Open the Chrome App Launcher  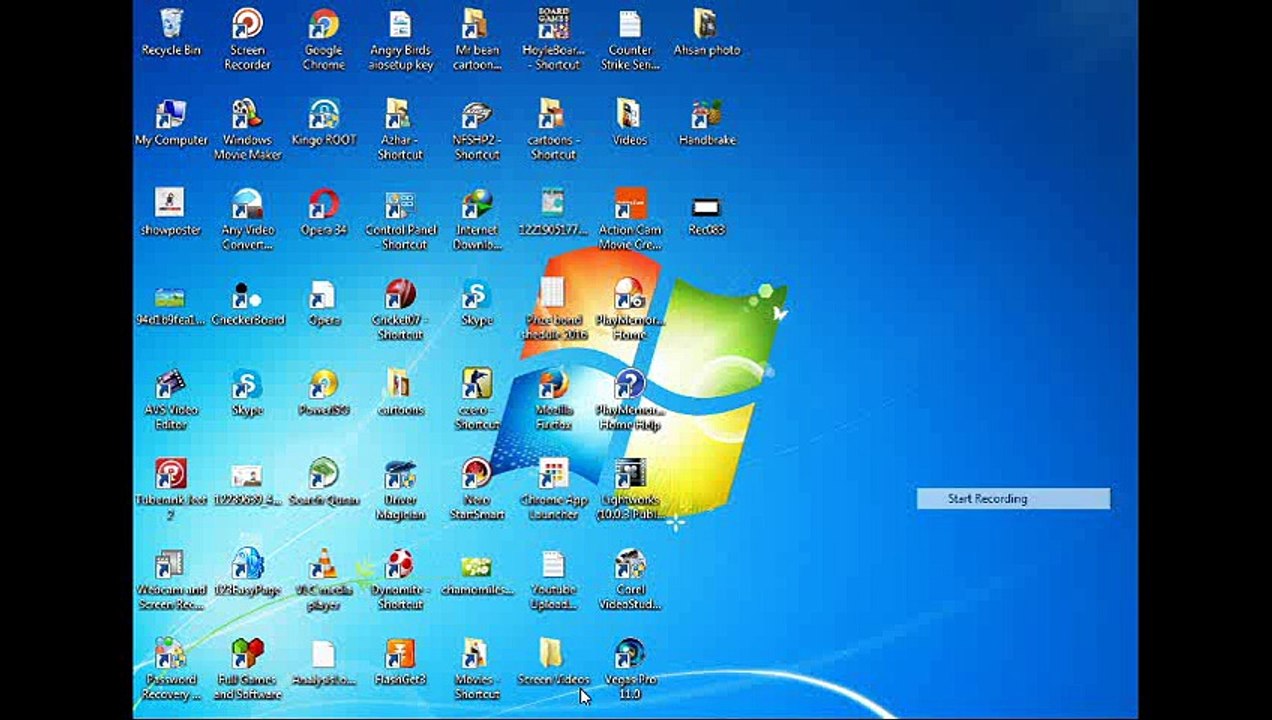(553, 489)
